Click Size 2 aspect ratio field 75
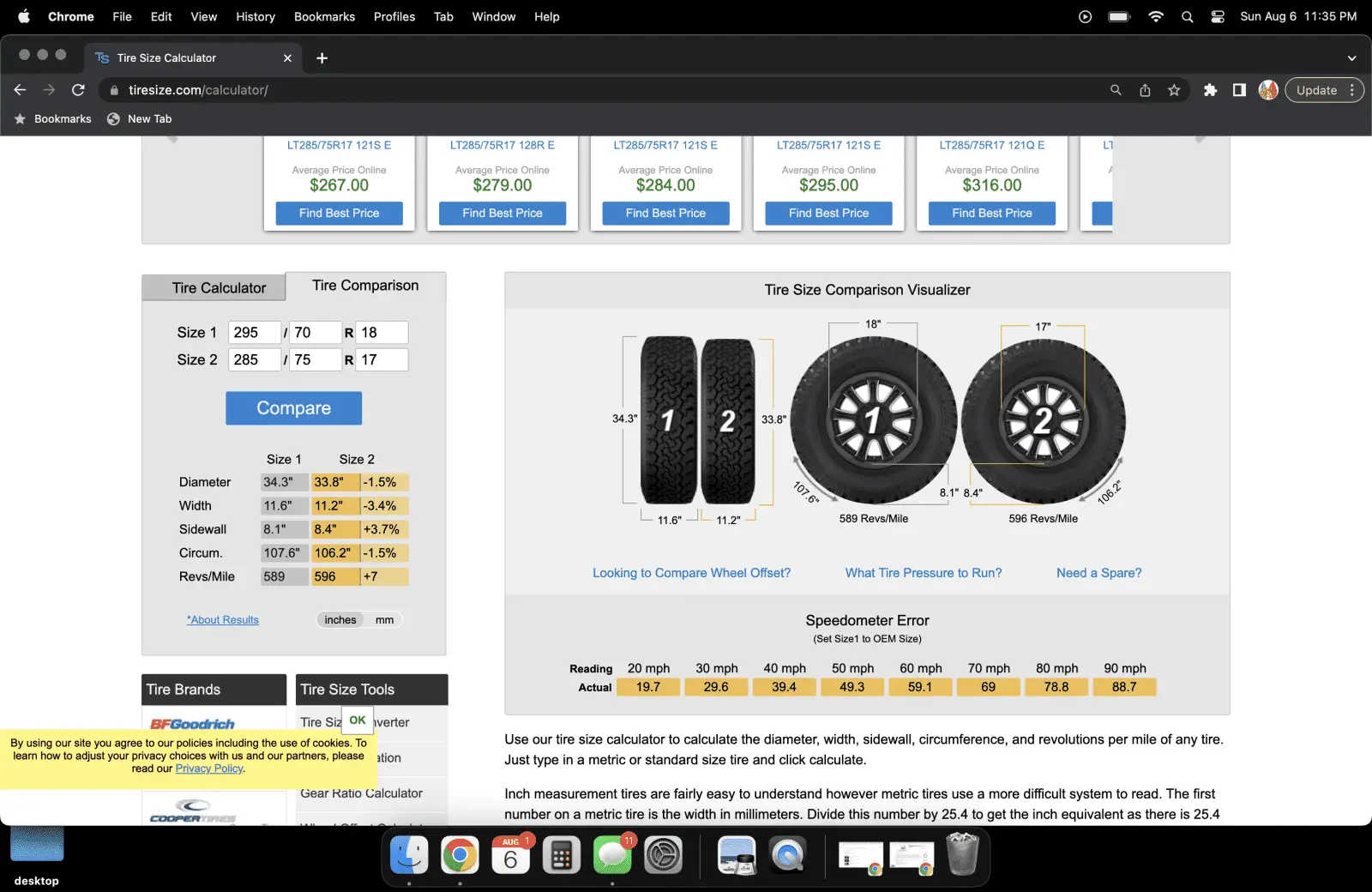 click(x=316, y=359)
